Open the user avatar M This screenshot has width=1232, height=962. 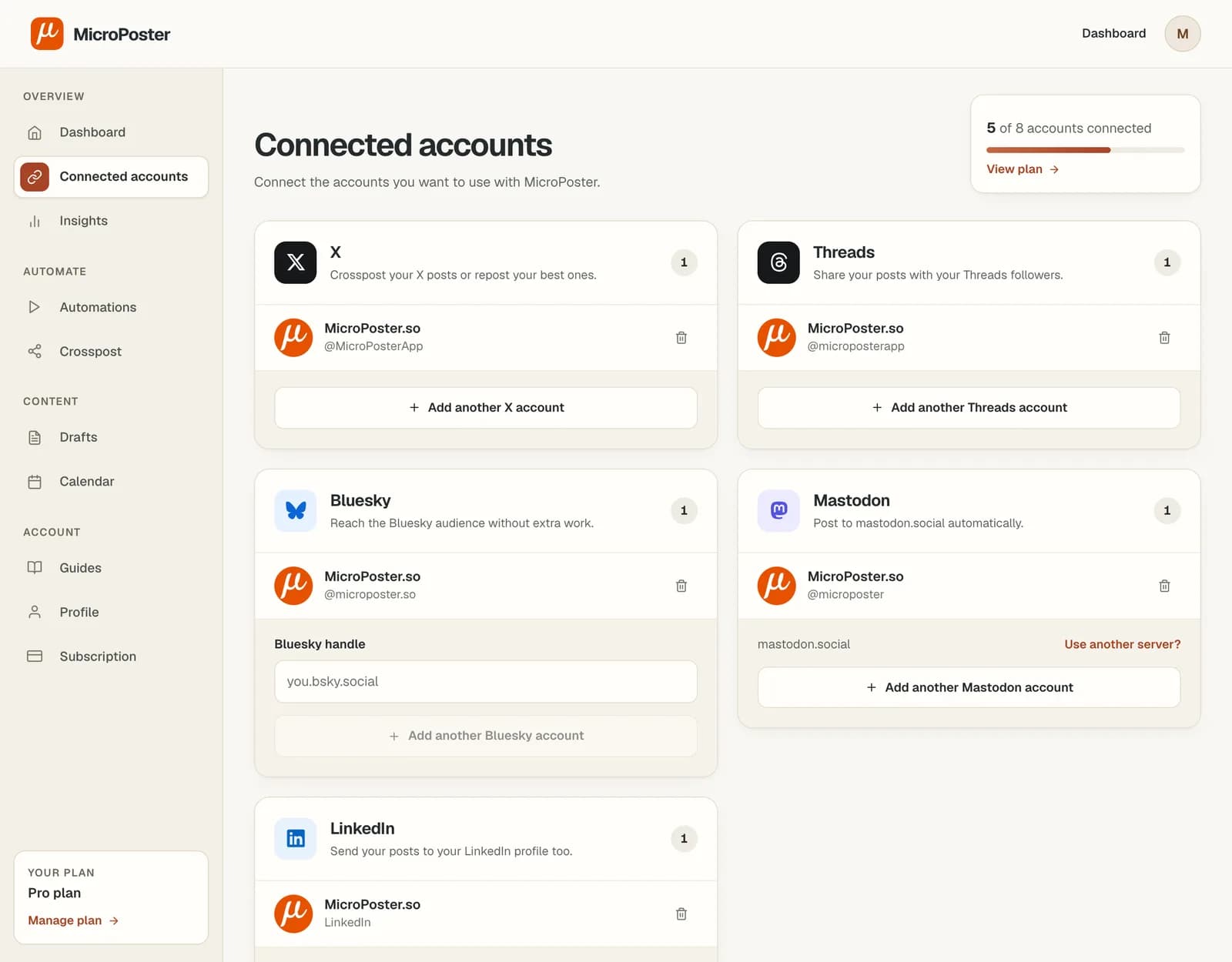1182,34
